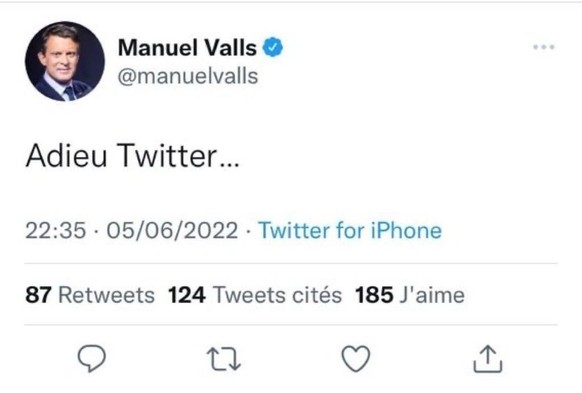Click the 22:35 timestamp

(x=56, y=230)
